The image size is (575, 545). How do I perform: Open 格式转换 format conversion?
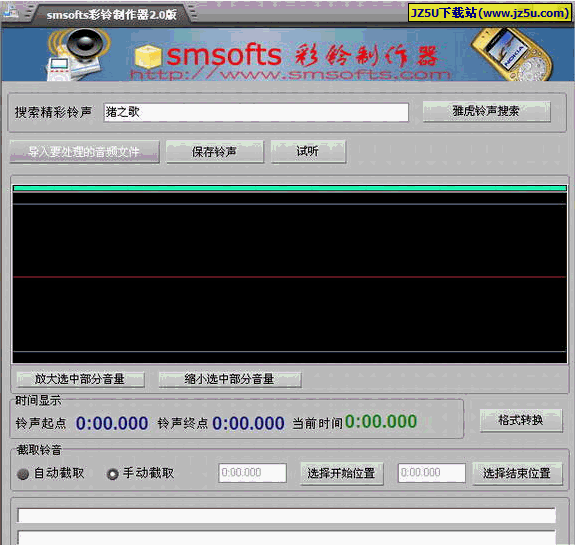pos(521,420)
